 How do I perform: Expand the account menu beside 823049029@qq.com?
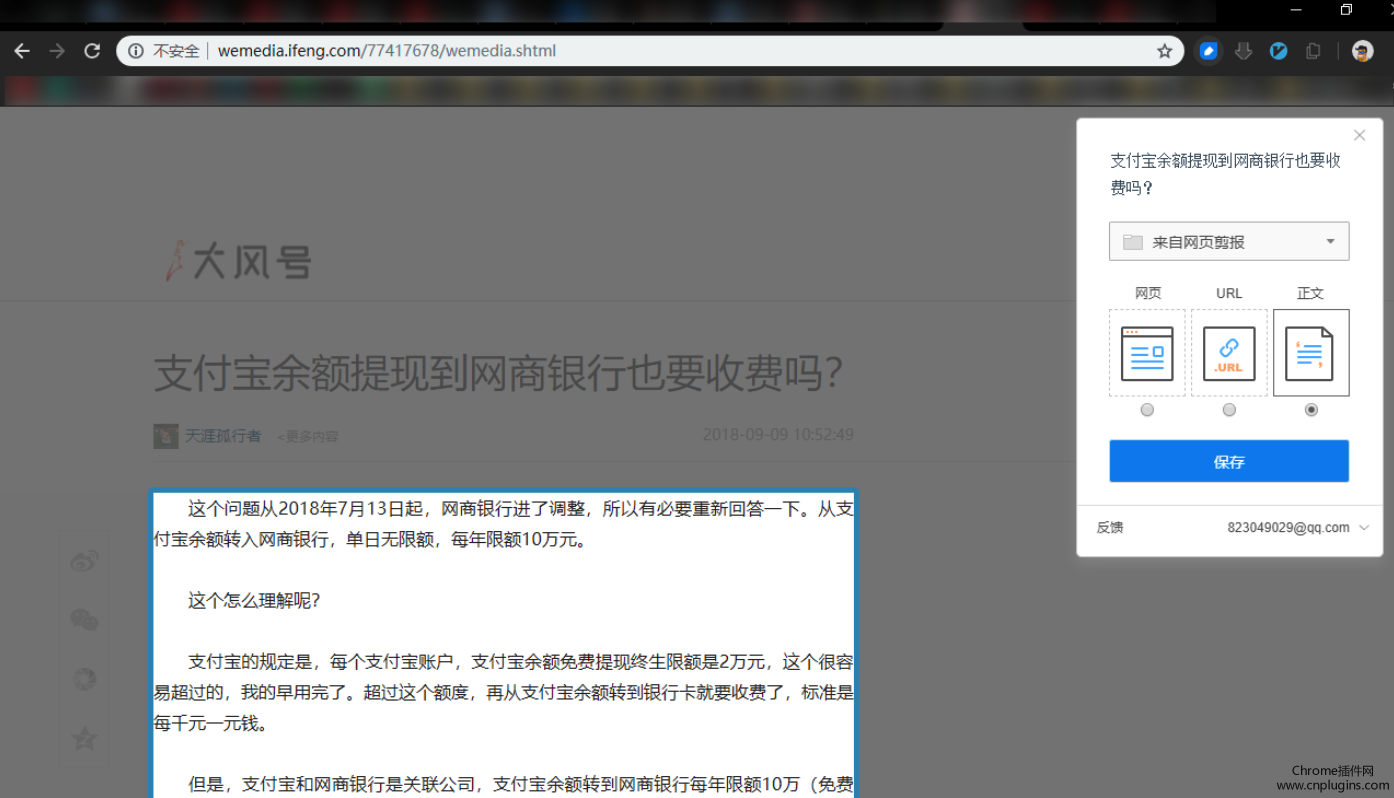click(x=1364, y=528)
